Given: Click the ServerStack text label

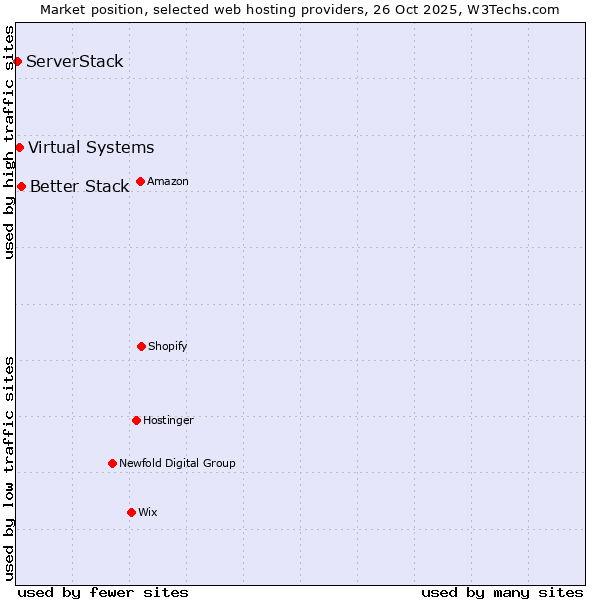Looking at the screenshot, I should [x=75, y=62].
